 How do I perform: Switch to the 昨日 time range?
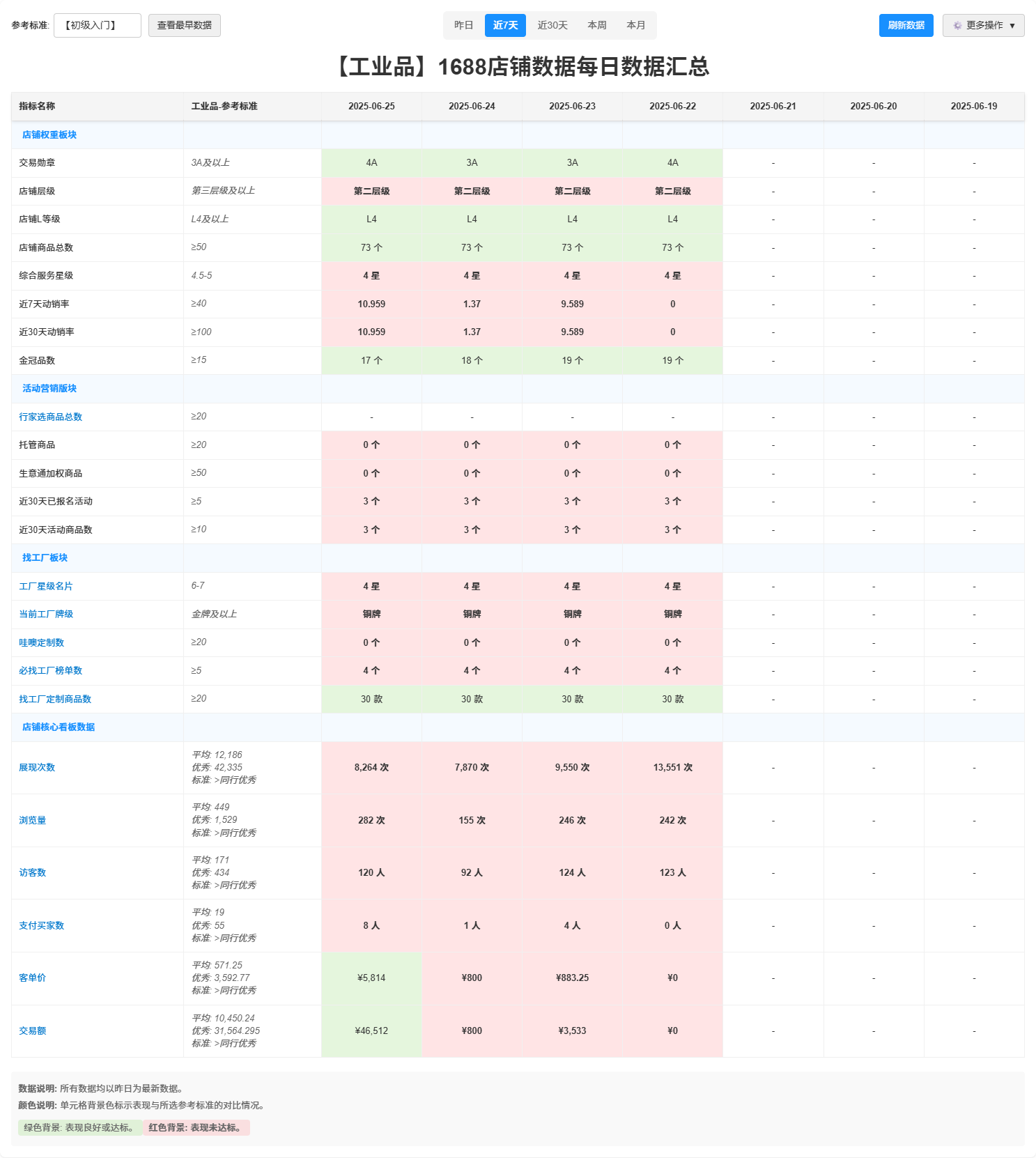coord(463,25)
